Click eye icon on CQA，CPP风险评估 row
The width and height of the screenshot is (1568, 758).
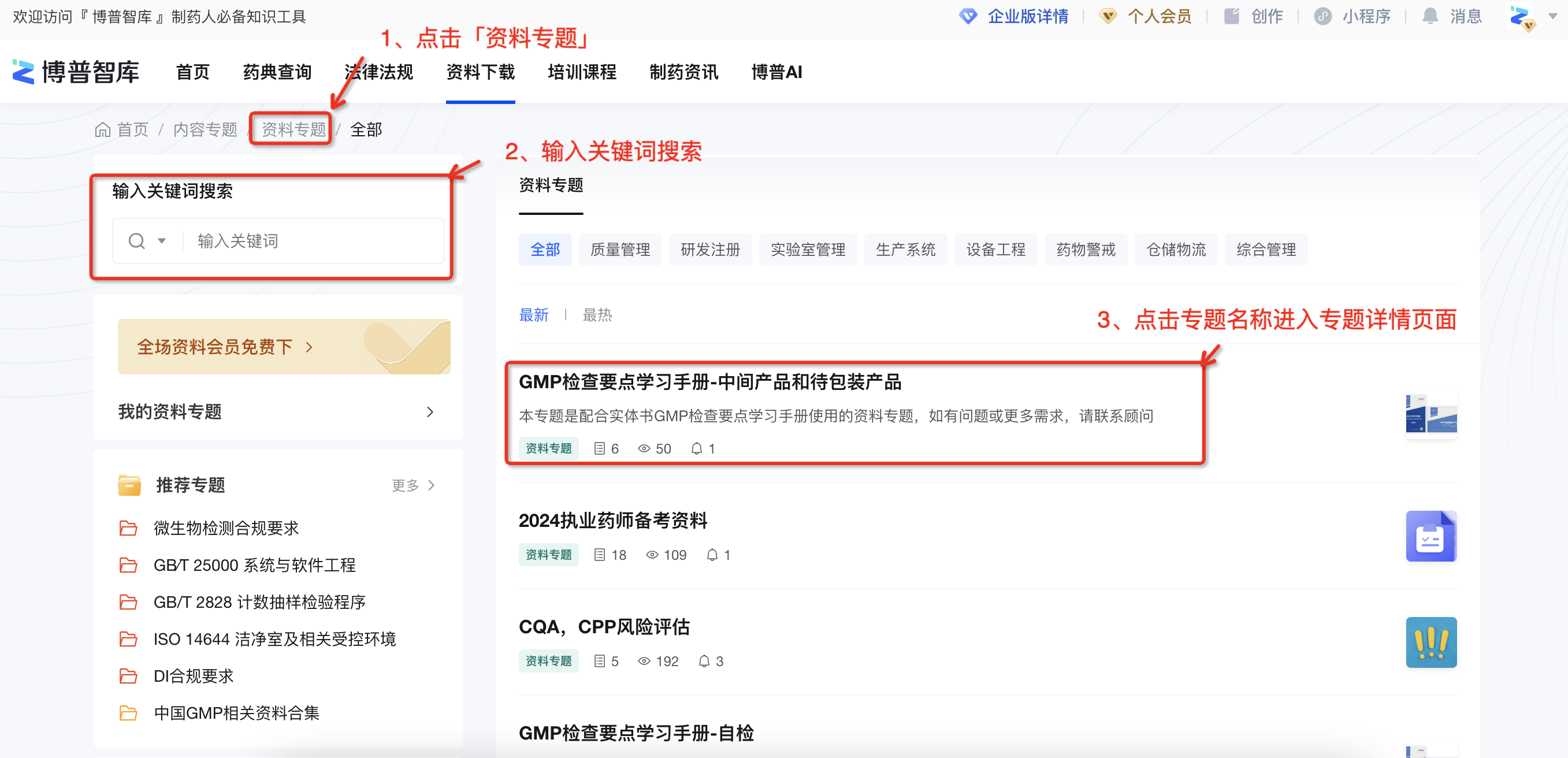644,662
